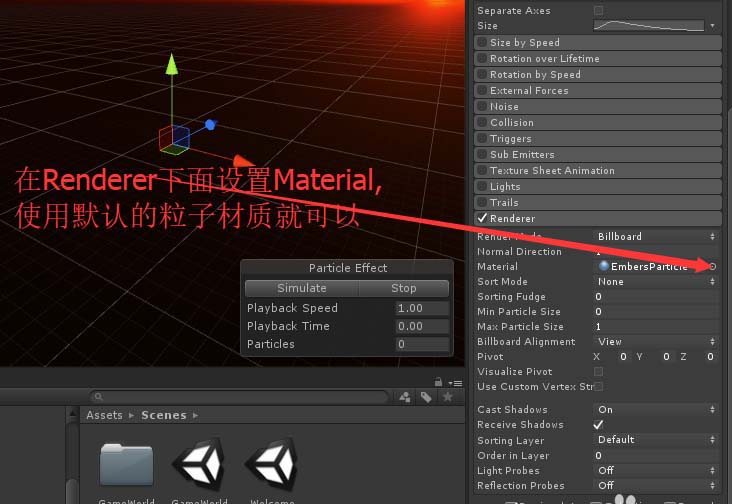Viewport: 732px width, 504px height.
Task: Enable the Rotation by Speed module
Action: [x=482, y=74]
